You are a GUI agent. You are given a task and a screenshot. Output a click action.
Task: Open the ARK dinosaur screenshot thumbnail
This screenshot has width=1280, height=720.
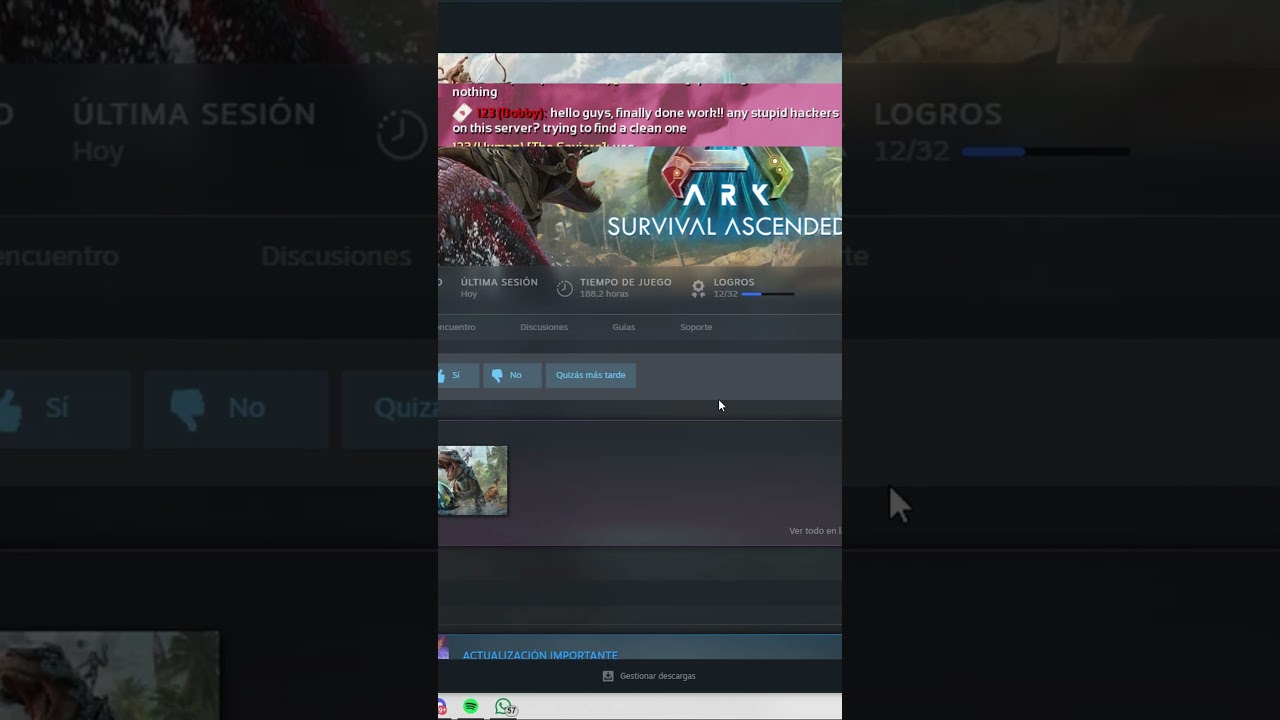coord(472,480)
